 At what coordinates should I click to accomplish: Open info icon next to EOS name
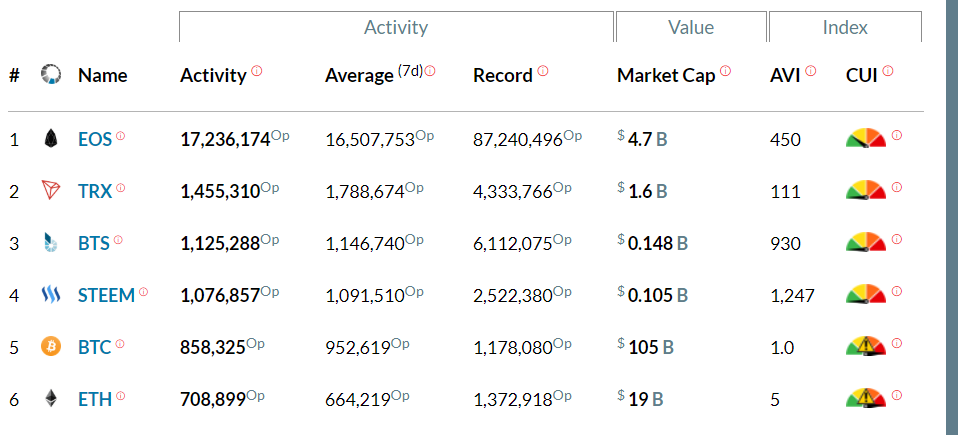[120, 136]
